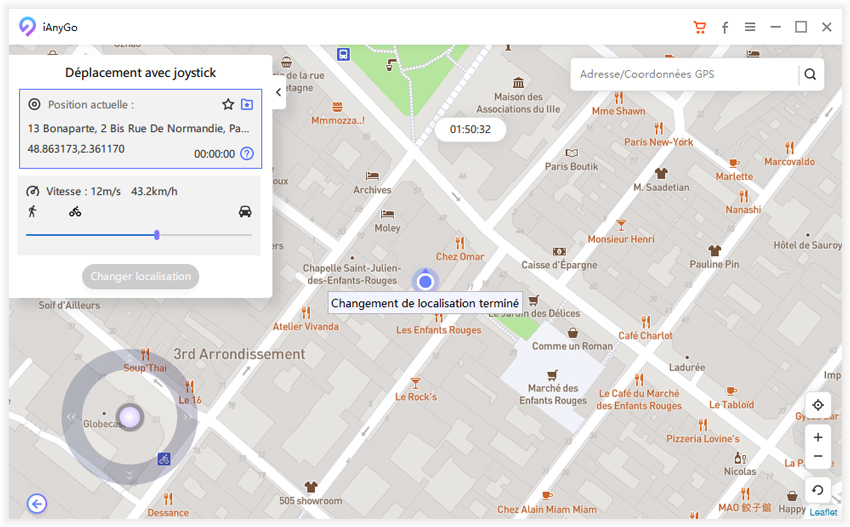Screen dimensions: 850x527
Task: Click Chez Omar restaurant marker
Action: (460, 242)
